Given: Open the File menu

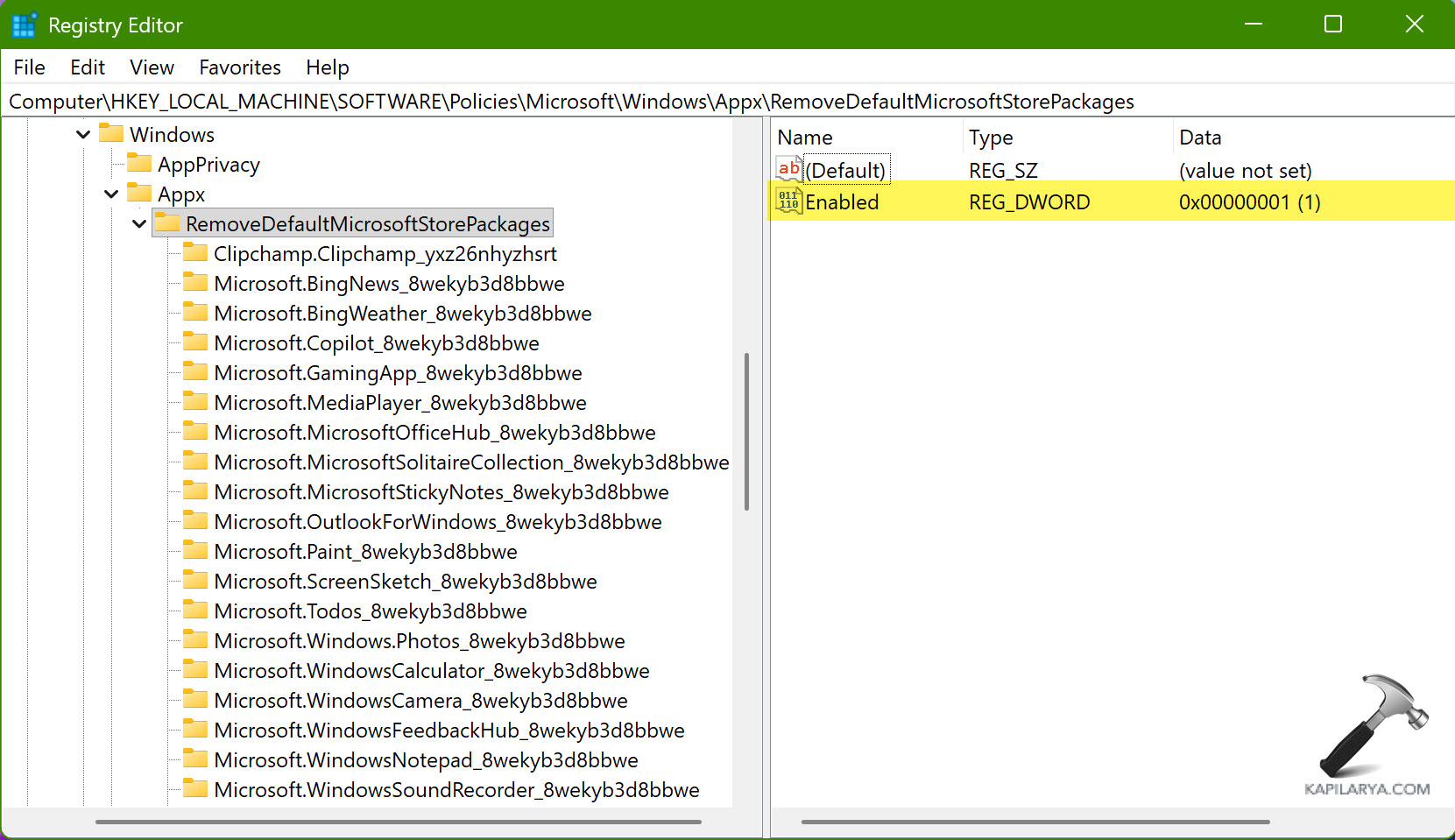Looking at the screenshot, I should pyautogui.click(x=29, y=67).
